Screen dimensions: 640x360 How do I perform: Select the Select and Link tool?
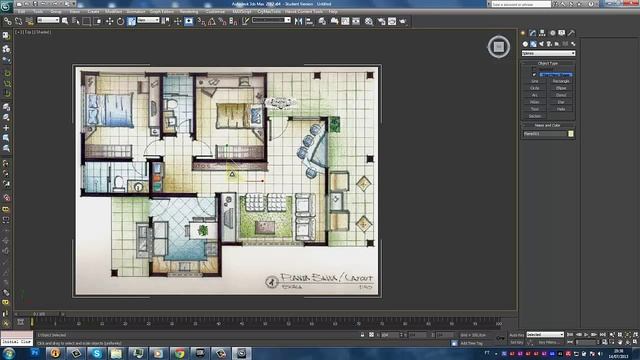click(x=7, y=21)
